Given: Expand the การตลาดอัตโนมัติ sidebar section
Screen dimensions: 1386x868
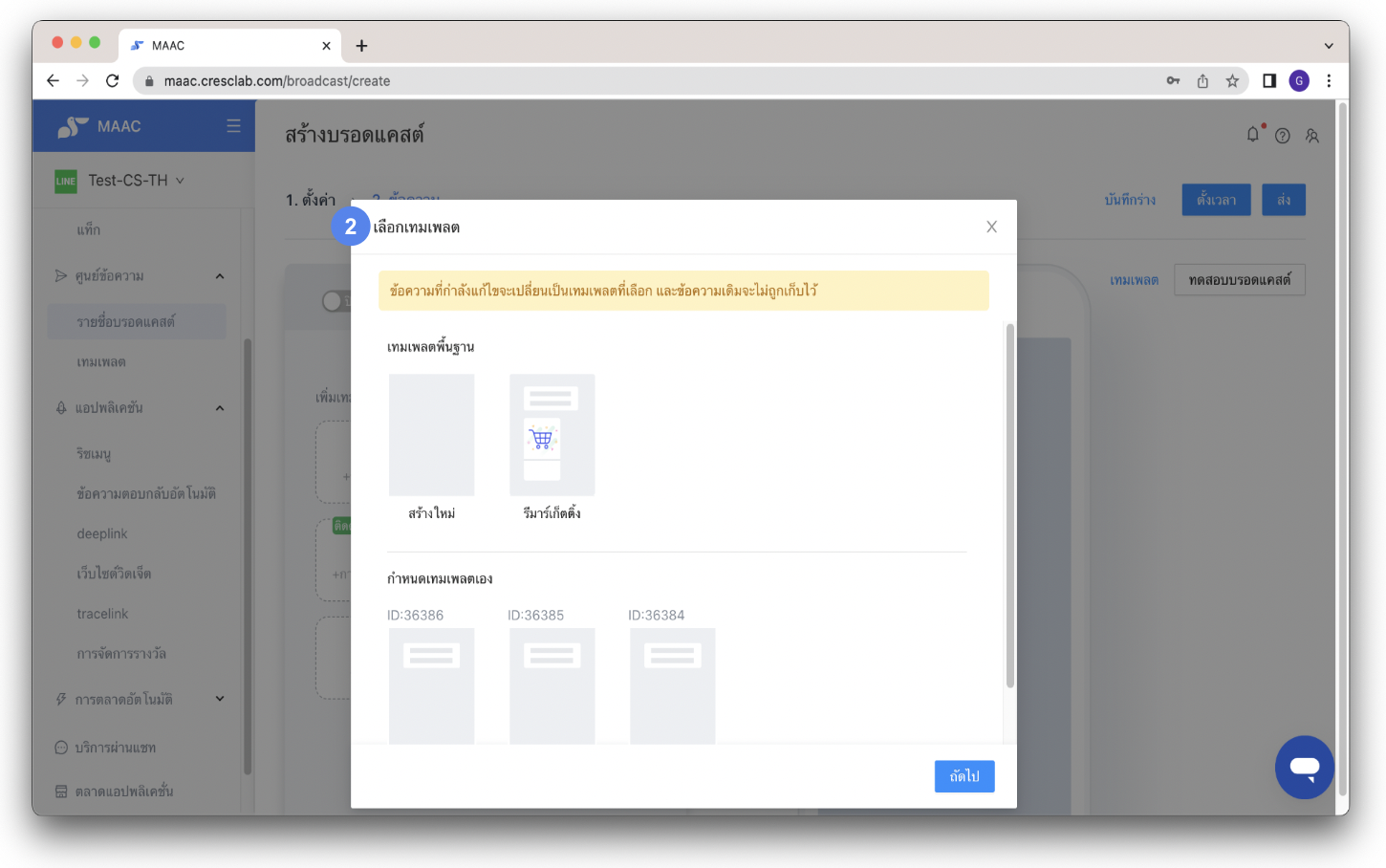Looking at the screenshot, I should 220,699.
